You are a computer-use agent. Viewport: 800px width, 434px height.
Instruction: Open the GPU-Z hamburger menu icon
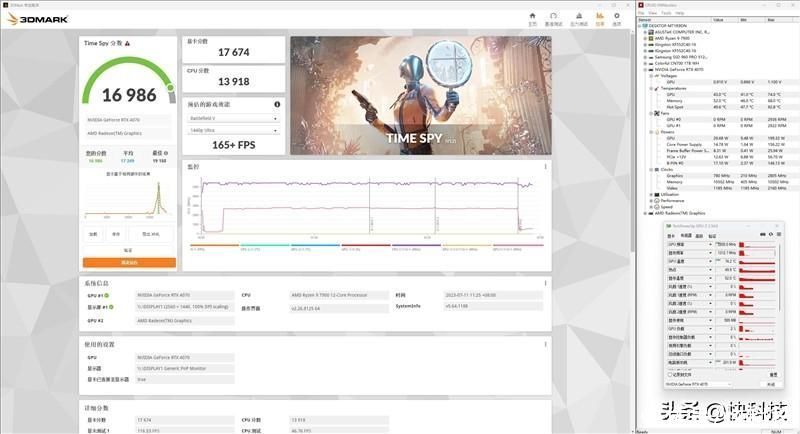tap(779, 235)
